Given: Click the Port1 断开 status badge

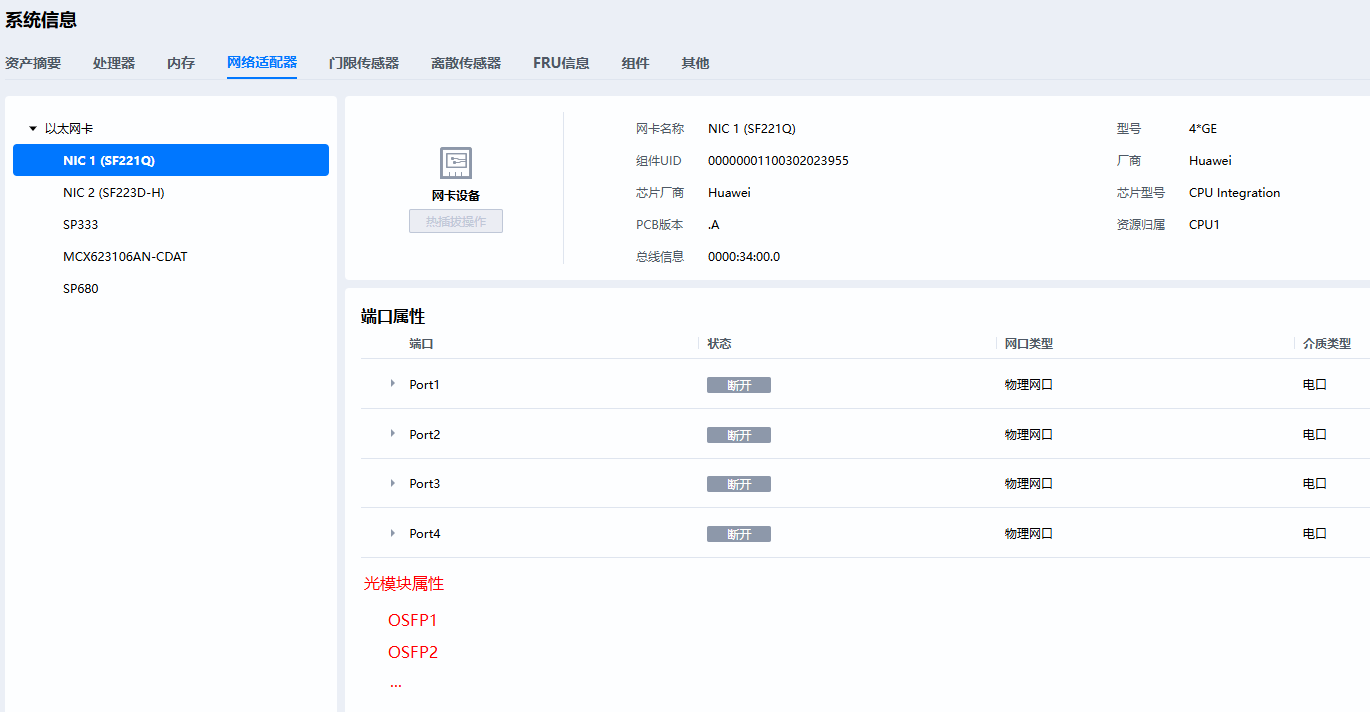Looking at the screenshot, I should click(x=739, y=385).
